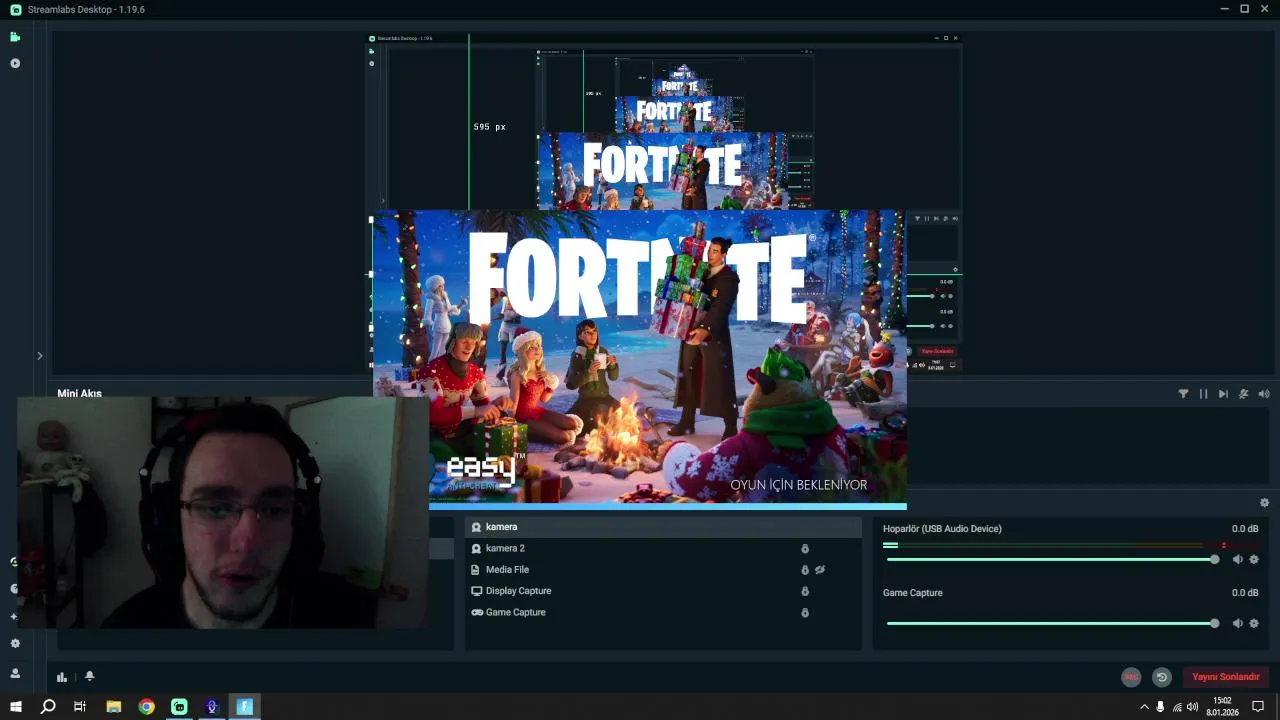Toggle the replay buffer button
Viewport: 1280px width, 720px height.
[1161, 677]
